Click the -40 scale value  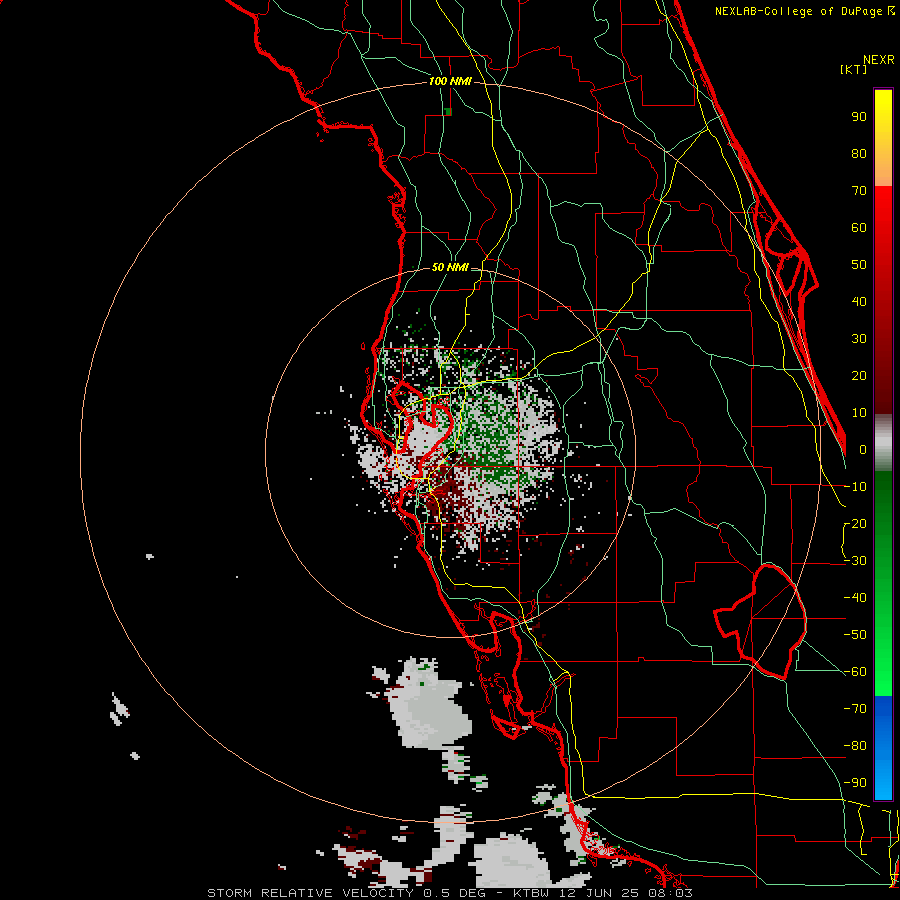(855, 598)
